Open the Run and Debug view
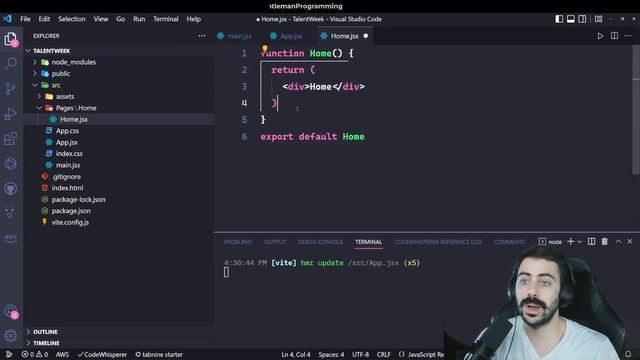This screenshot has height=360, width=640. [11, 113]
